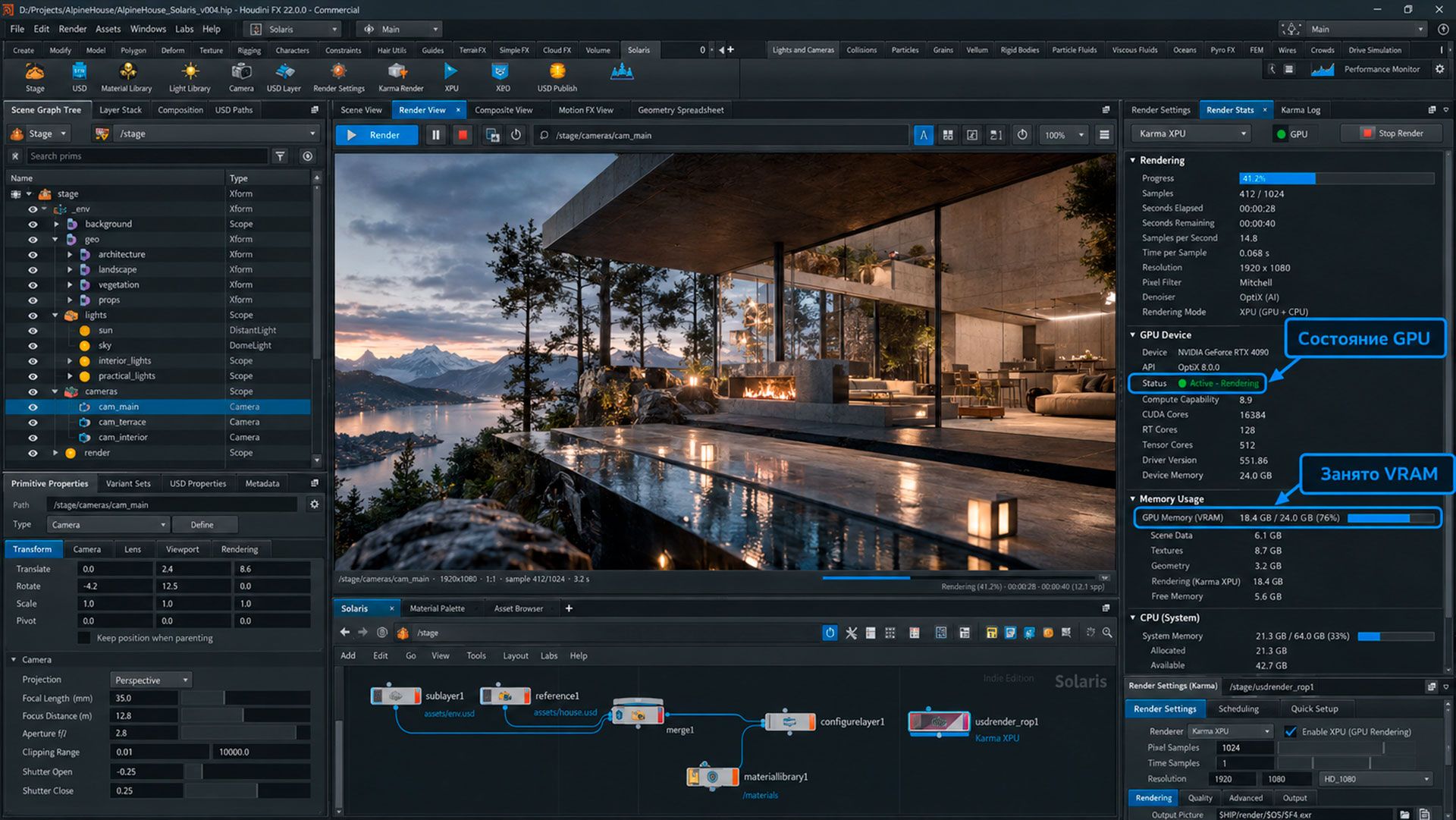Toggle visibility eye for cam_terrace

33,423
